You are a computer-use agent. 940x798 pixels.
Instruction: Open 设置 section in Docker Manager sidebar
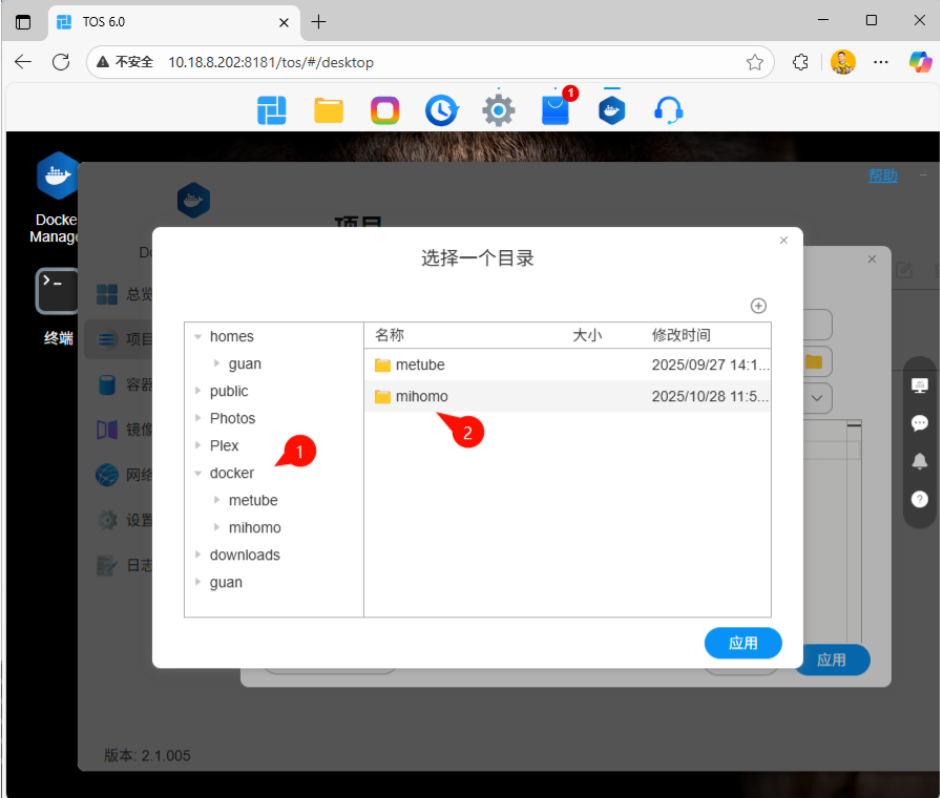coord(125,520)
